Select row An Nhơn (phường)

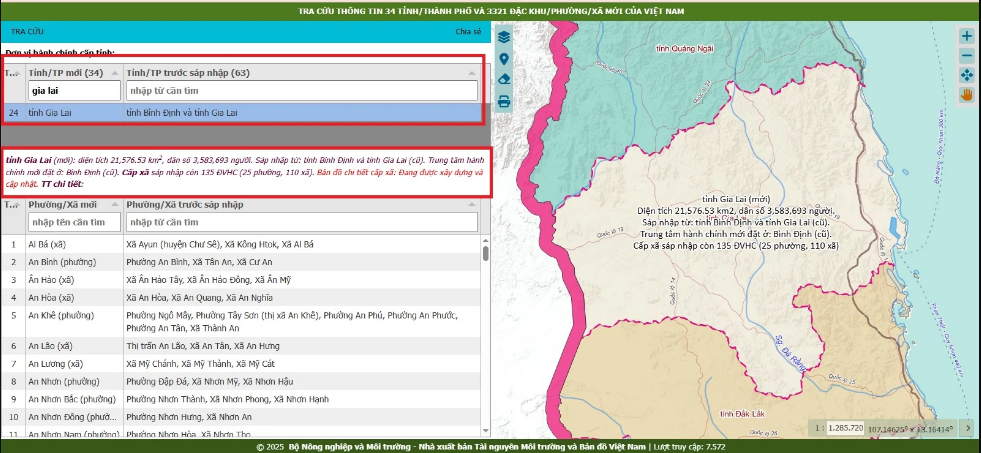[241, 381]
